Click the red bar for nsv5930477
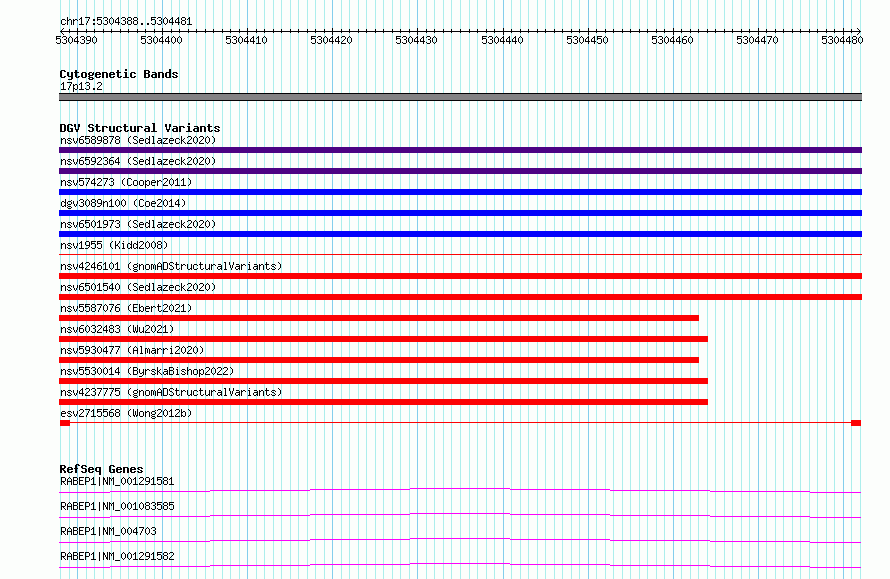 click(x=379, y=360)
